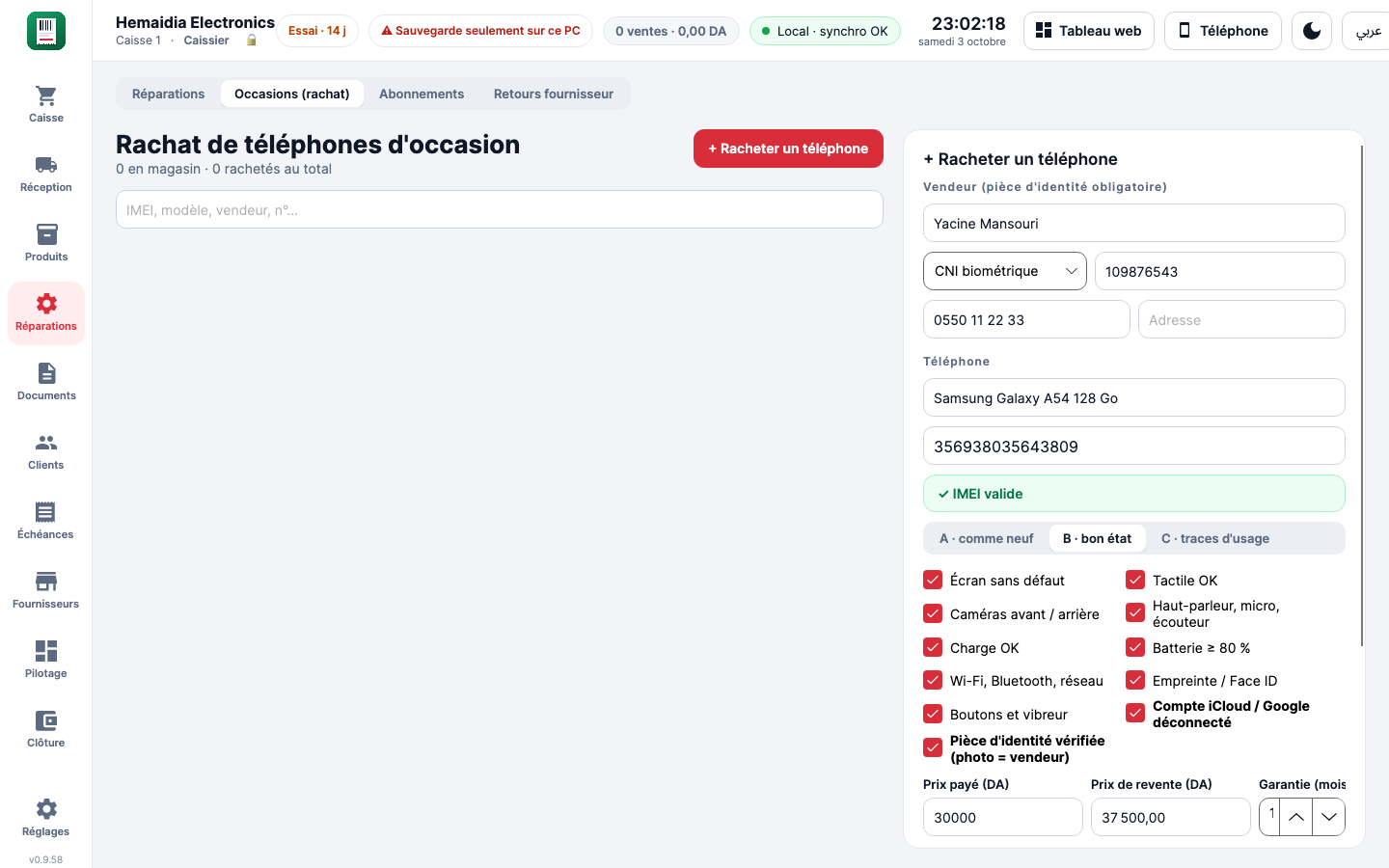
Task: Toggle Caméras avant / arrière checkbox
Action: click(x=933, y=613)
